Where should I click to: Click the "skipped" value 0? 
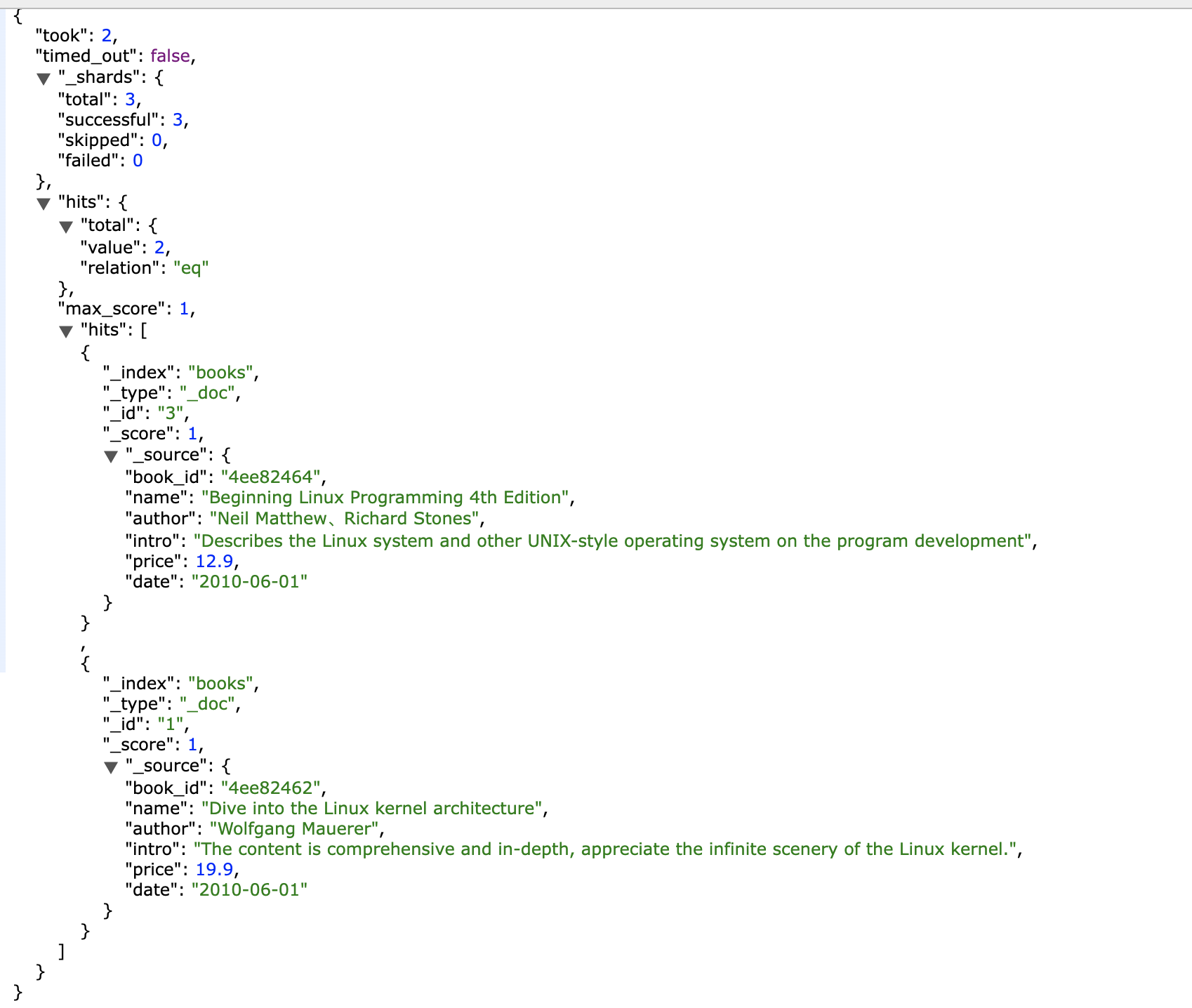coord(157,140)
